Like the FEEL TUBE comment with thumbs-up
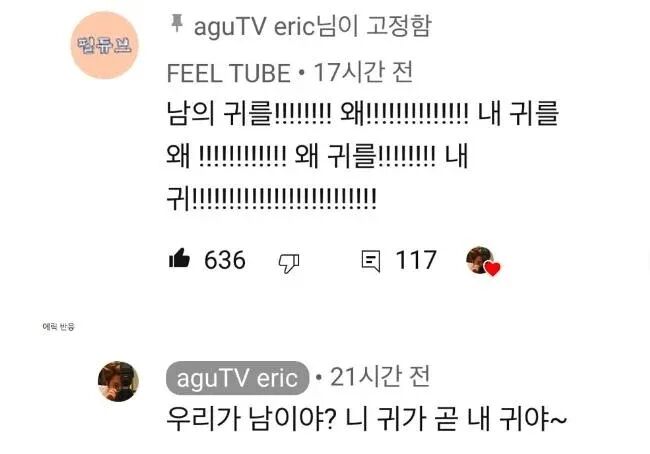 (179, 259)
